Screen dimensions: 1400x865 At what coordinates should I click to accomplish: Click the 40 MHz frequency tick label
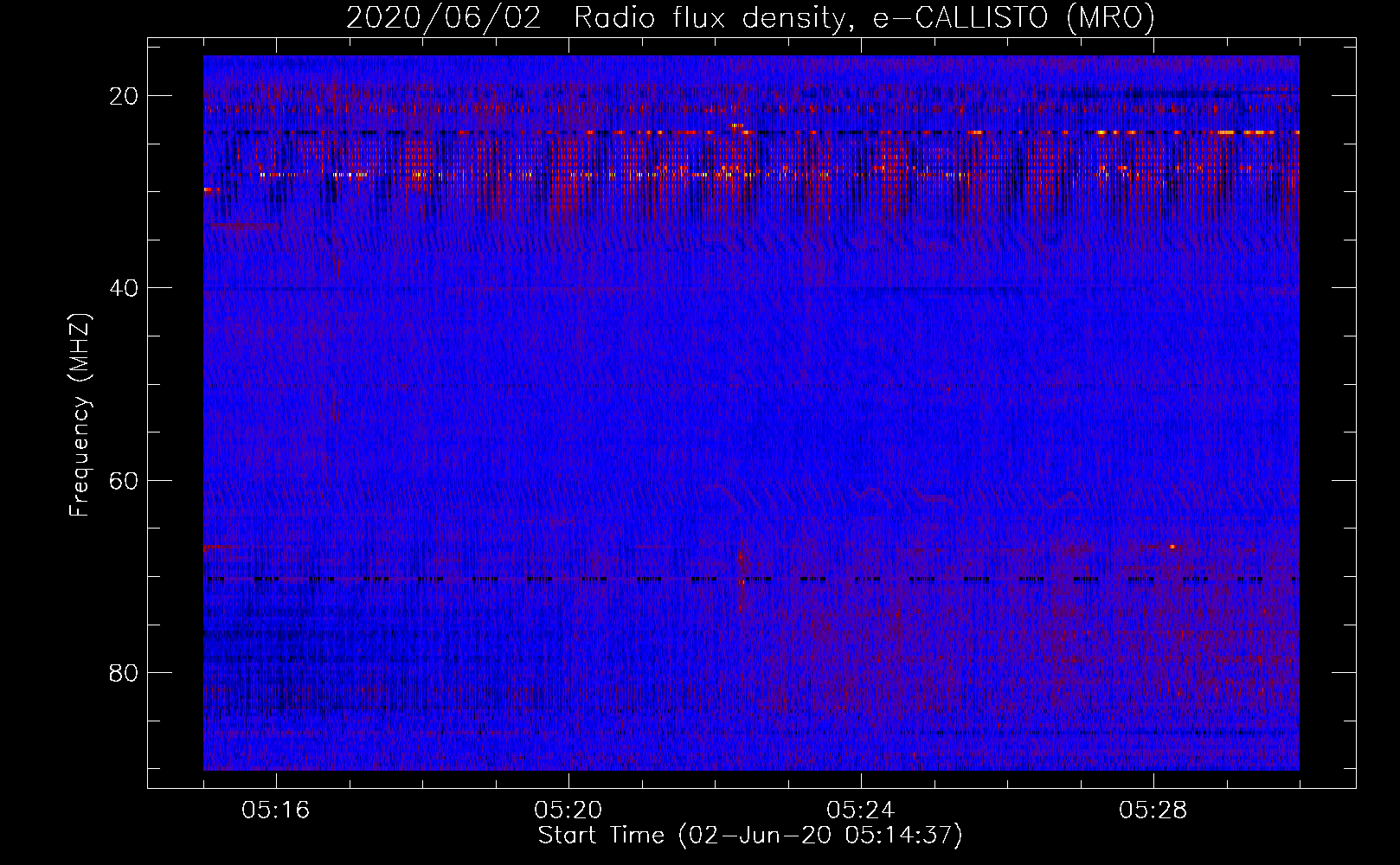(125, 288)
